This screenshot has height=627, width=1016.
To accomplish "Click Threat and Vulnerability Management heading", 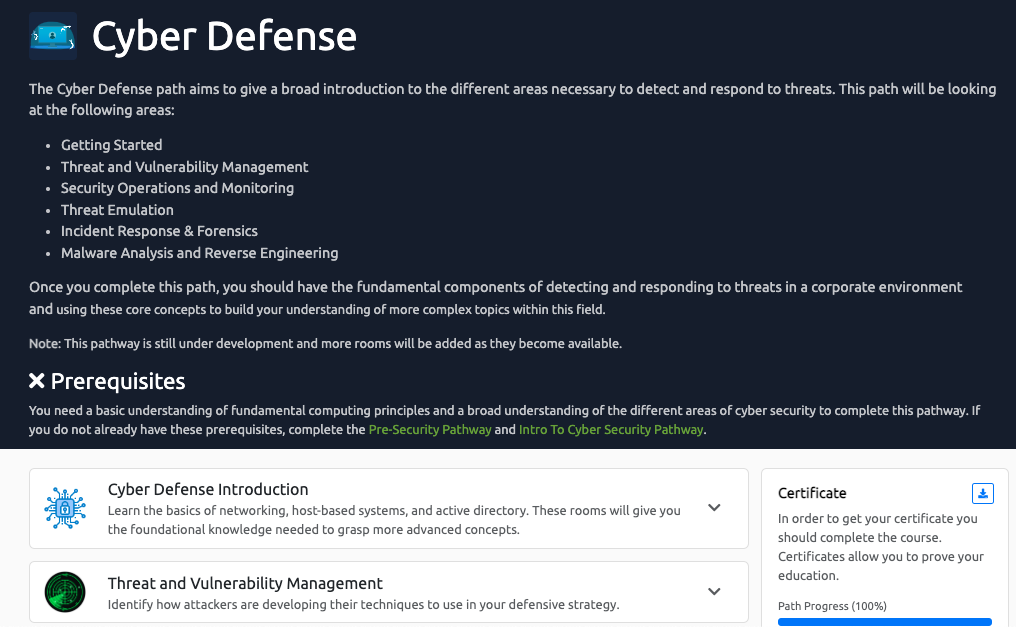I will tap(245, 584).
